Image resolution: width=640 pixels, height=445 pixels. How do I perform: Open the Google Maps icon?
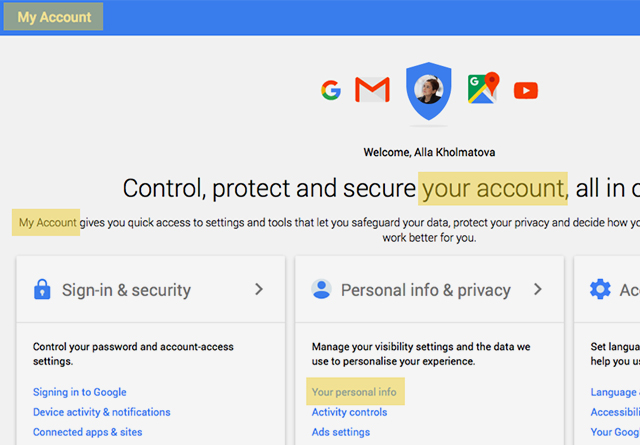coord(484,90)
